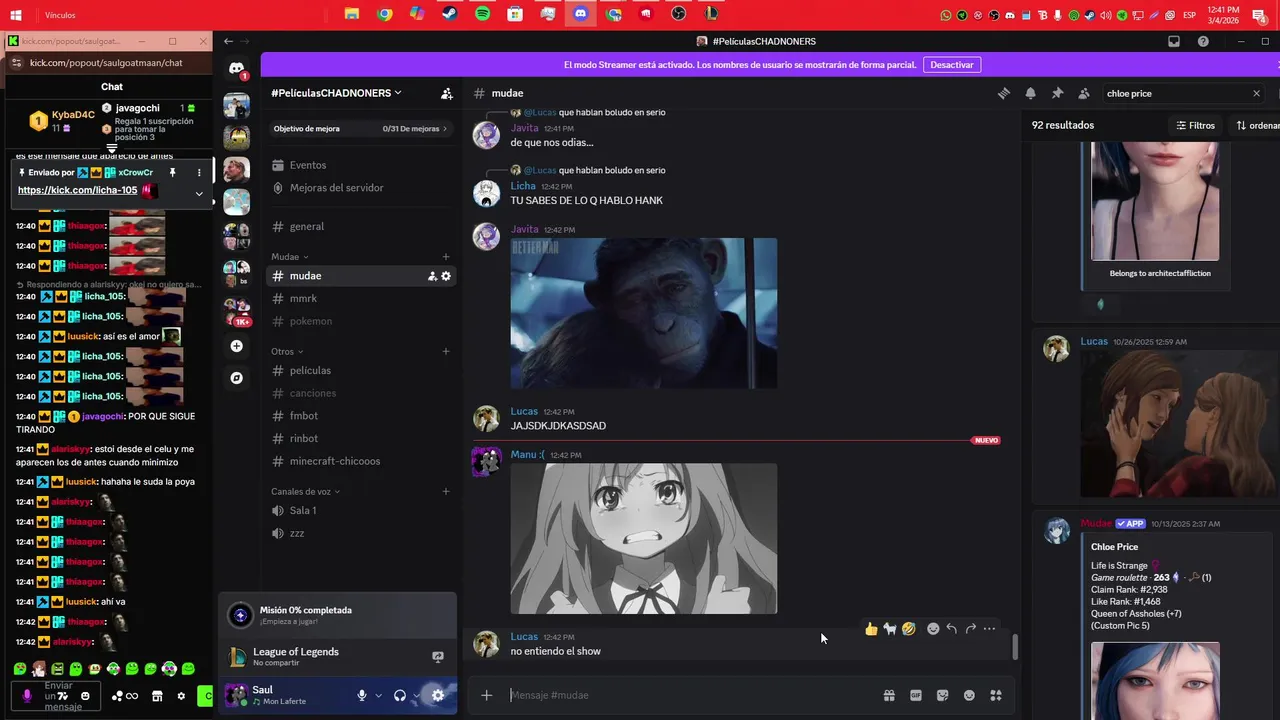1280x720 pixels.
Task: Join zzz voice channel
Action: coord(297,534)
